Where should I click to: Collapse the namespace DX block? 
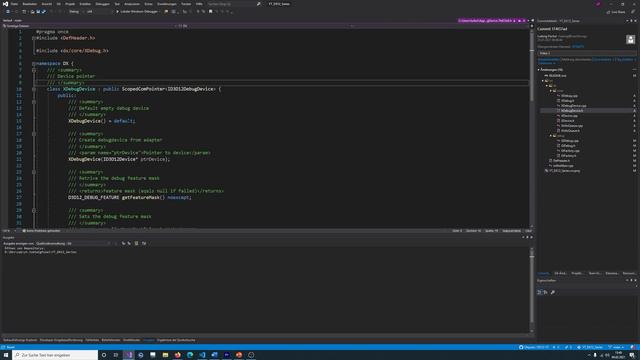(34, 63)
